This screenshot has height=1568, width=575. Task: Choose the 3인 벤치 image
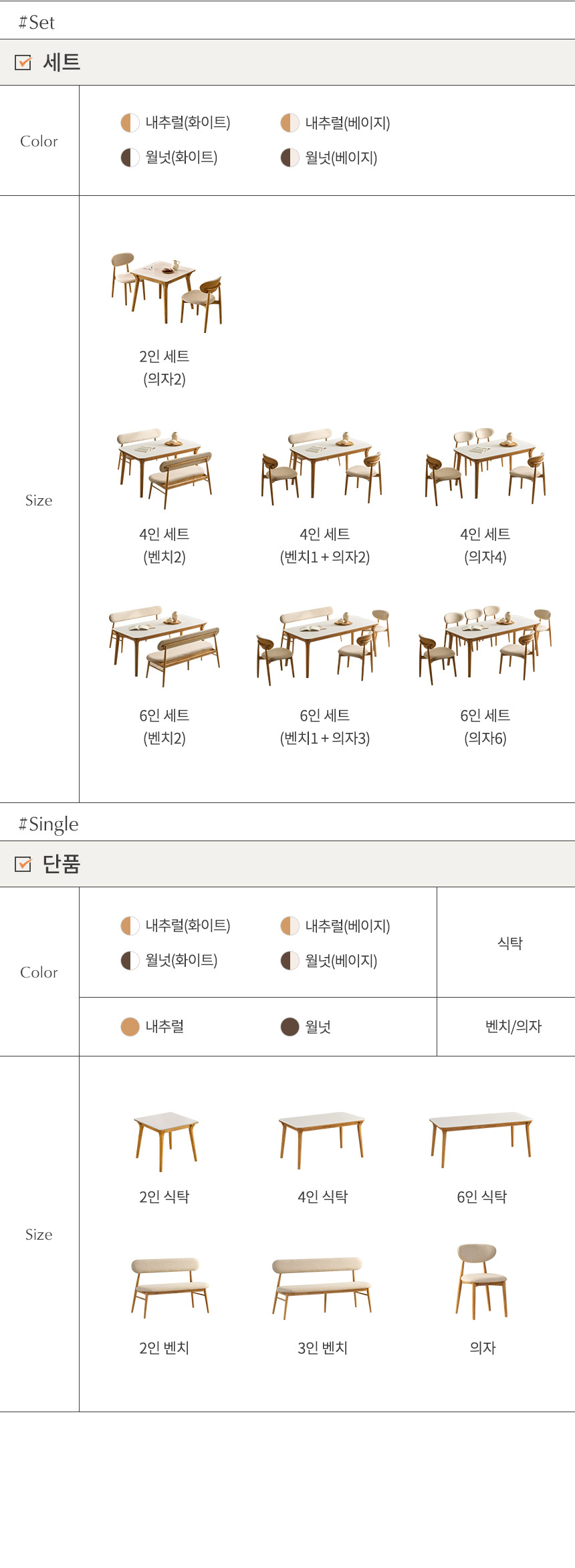coord(322,1286)
